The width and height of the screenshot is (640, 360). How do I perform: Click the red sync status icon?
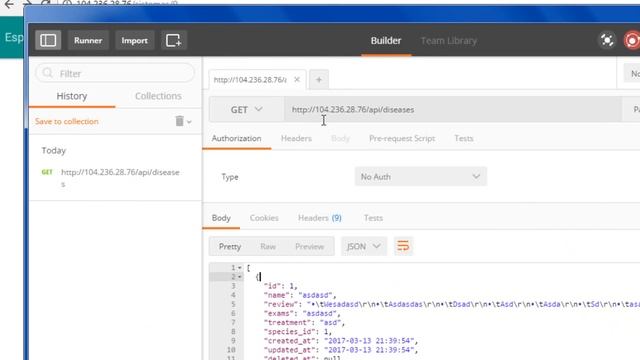click(x=632, y=40)
